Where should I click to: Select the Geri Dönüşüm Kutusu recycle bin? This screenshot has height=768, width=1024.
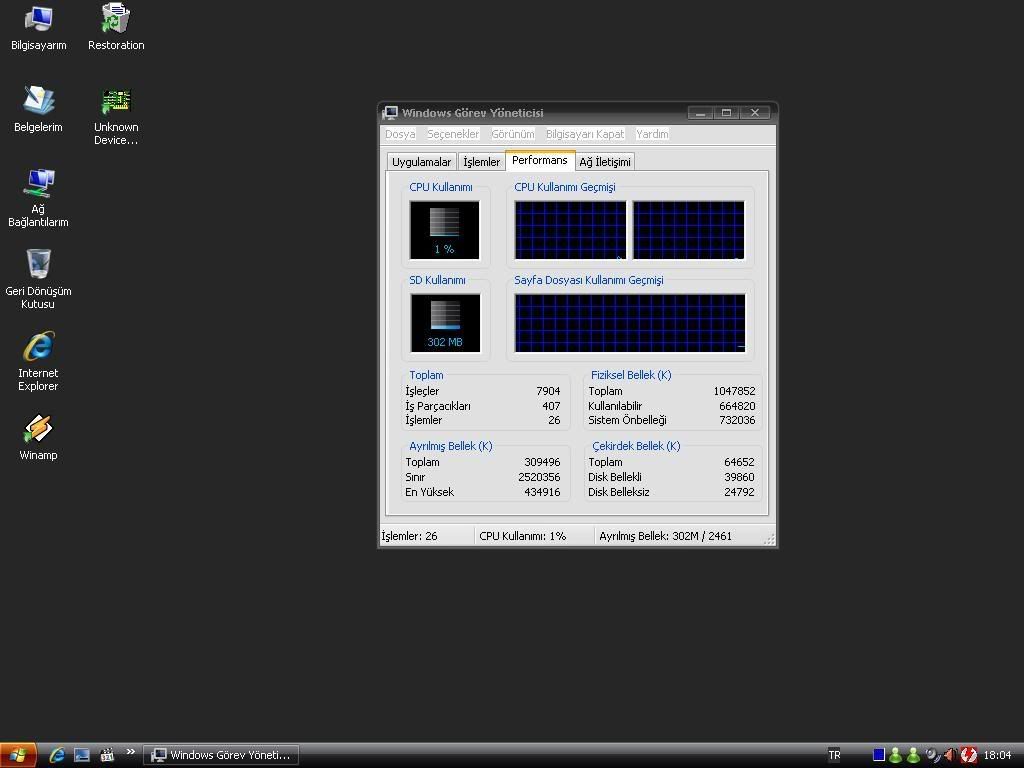39,280
